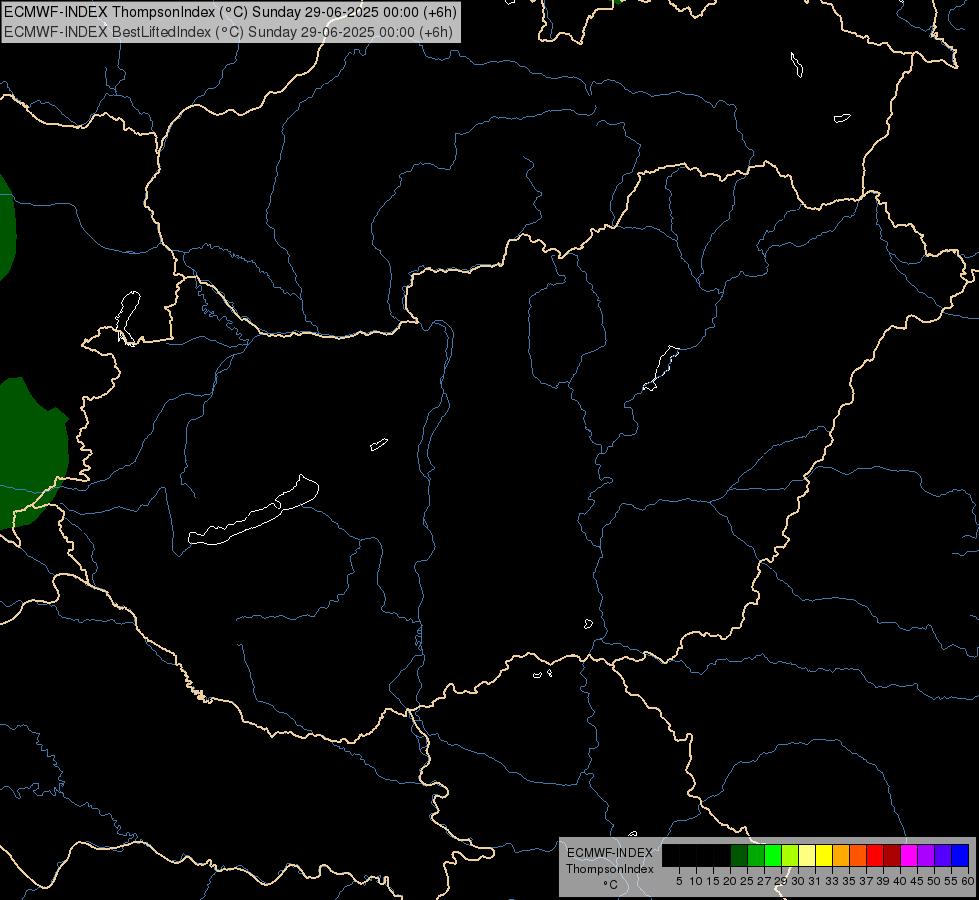Click the legend tick value '60'
979x900 pixels.
pyautogui.click(x=968, y=881)
